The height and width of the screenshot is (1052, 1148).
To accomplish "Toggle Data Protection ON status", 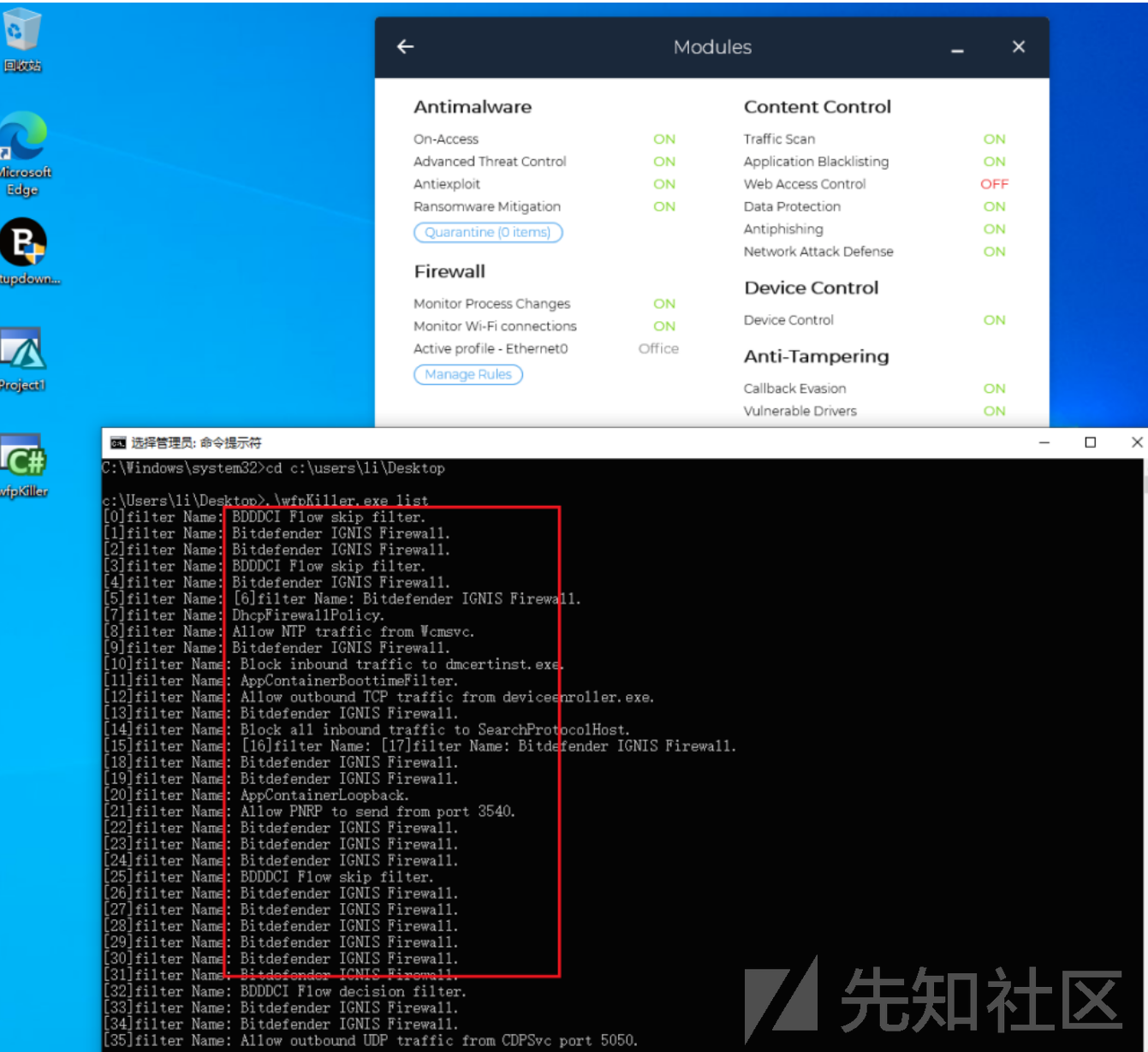I will click(x=995, y=207).
